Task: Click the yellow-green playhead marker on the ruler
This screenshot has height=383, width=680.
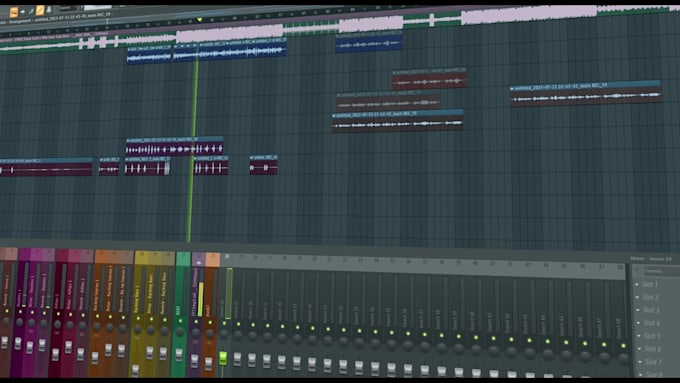Action: coord(199,20)
